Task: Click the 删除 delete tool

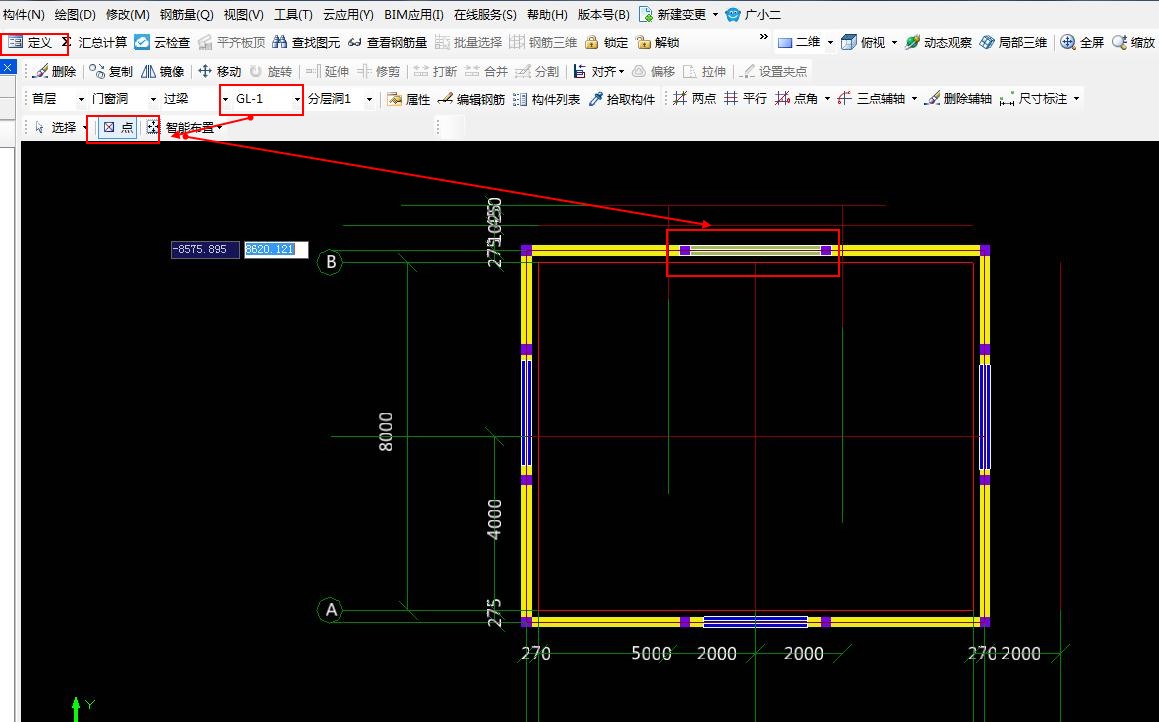Action: [x=55, y=72]
